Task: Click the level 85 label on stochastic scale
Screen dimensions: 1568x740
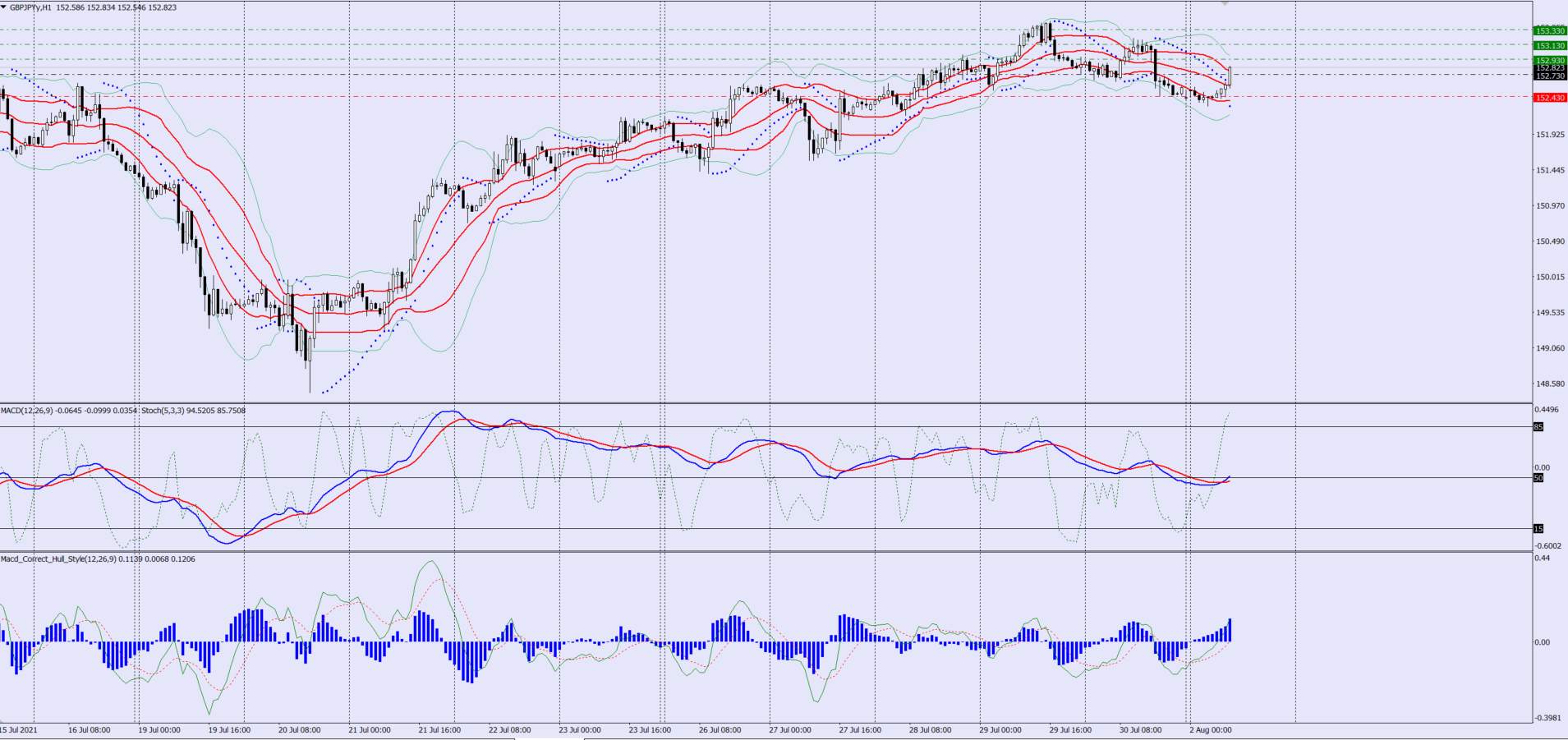Action: tap(1538, 427)
